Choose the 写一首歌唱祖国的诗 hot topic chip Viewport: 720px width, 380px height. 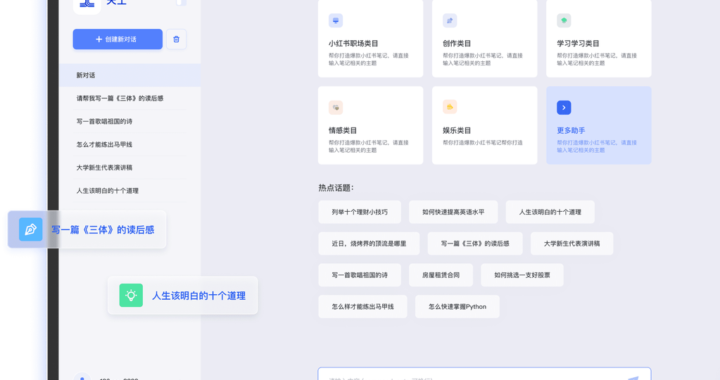coord(360,275)
